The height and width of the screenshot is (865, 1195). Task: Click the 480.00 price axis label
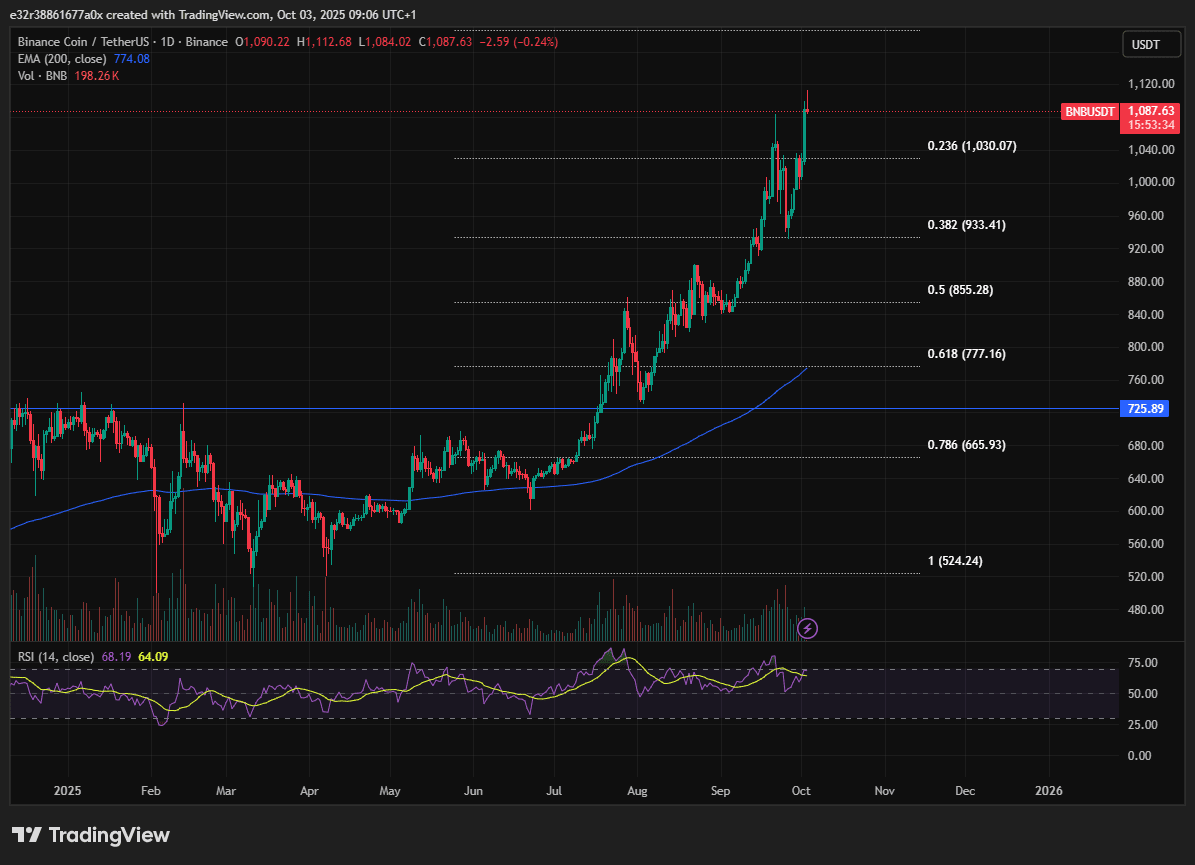pyautogui.click(x=1145, y=610)
